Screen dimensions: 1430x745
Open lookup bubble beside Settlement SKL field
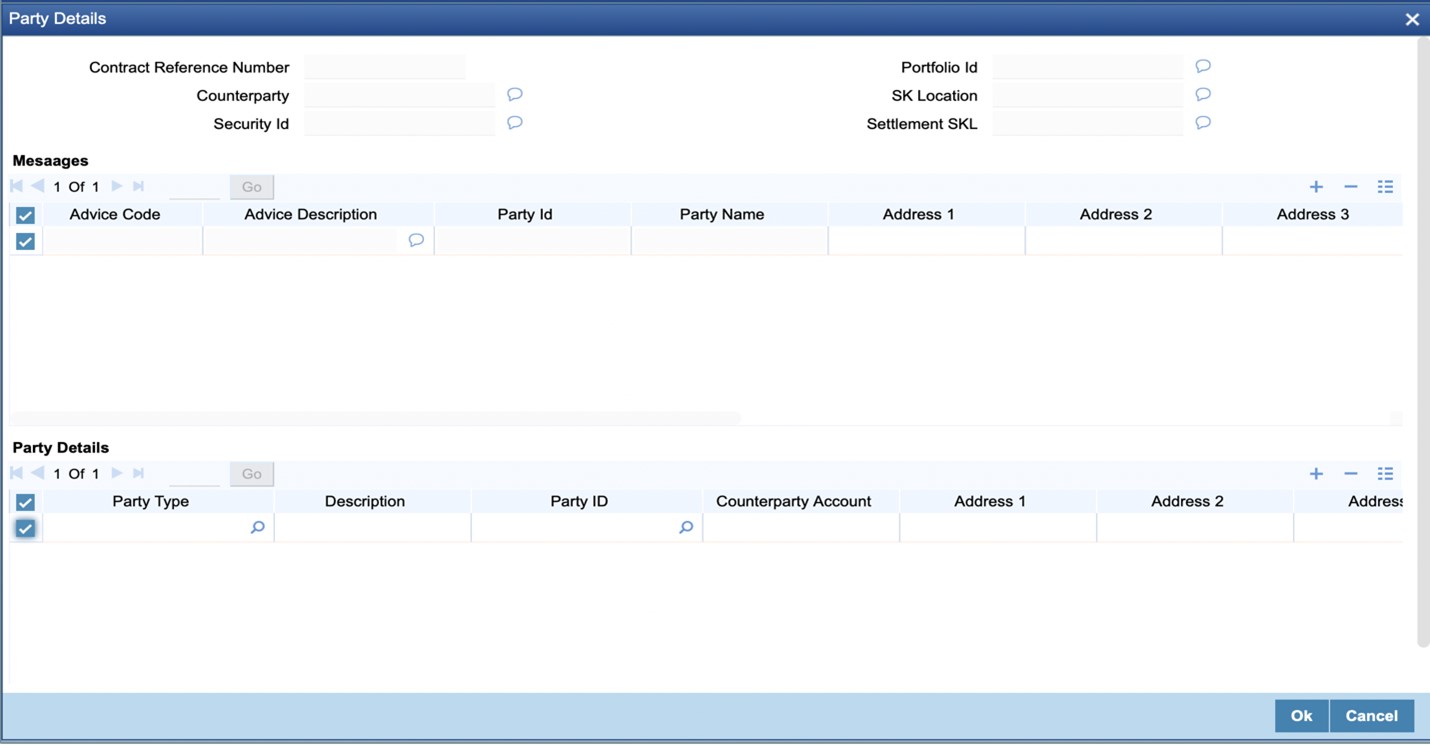tap(1203, 122)
